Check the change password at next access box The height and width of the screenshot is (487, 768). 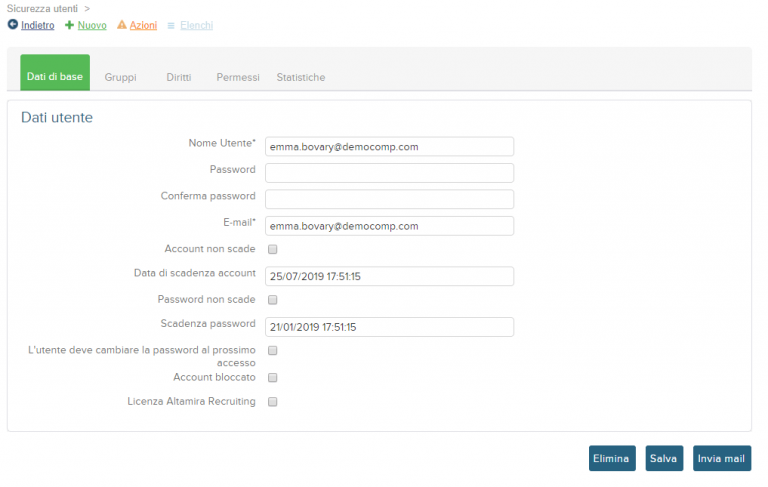[x=273, y=351]
